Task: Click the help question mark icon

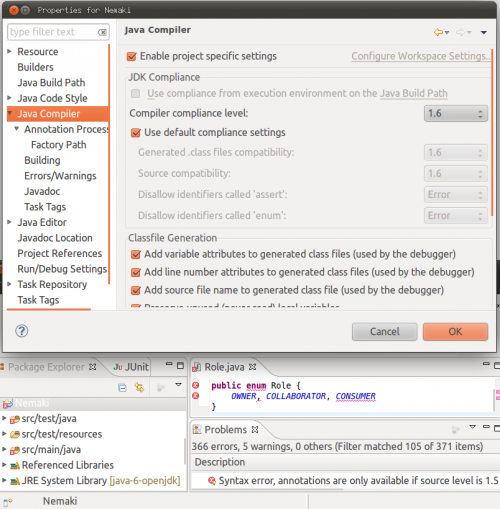Action: point(22,331)
